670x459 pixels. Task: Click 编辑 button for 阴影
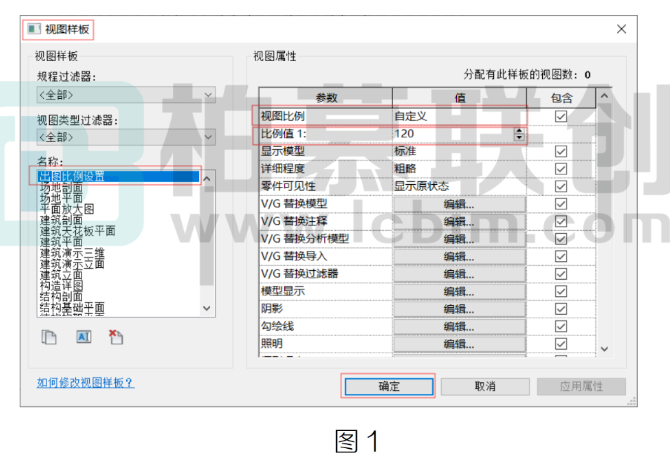[x=459, y=309]
